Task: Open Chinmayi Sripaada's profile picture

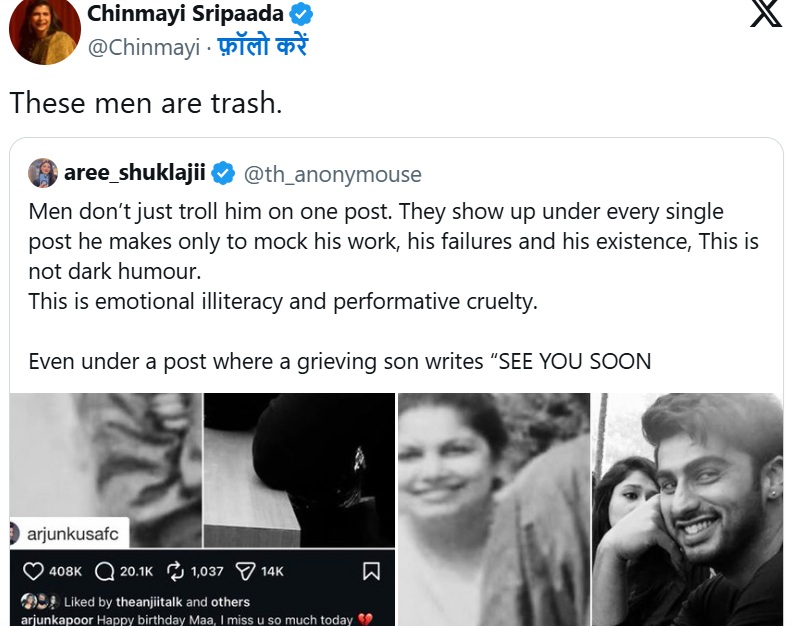Action: pos(44,31)
